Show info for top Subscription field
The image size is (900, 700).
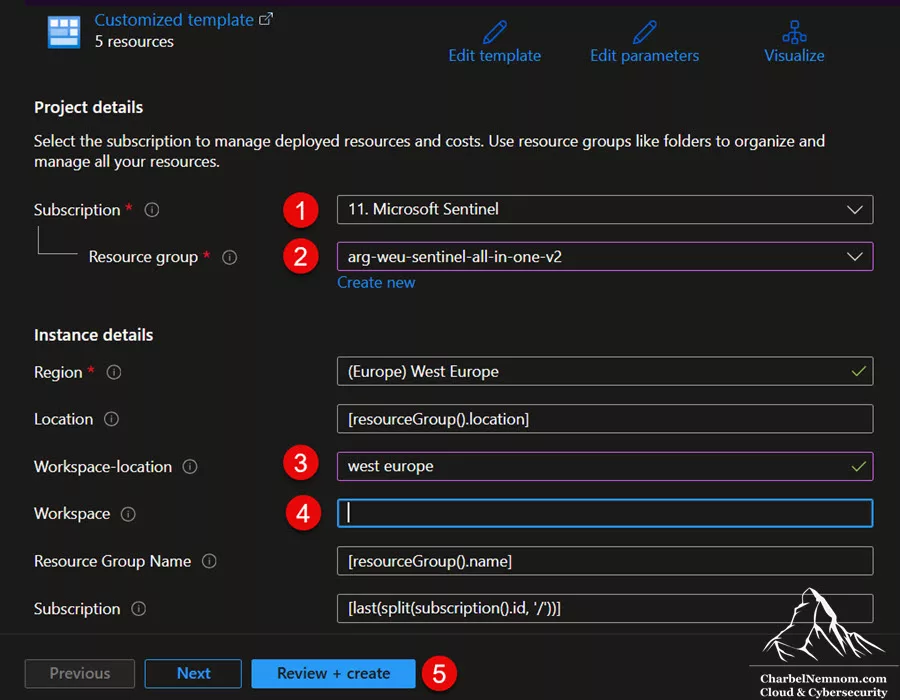click(x=152, y=210)
